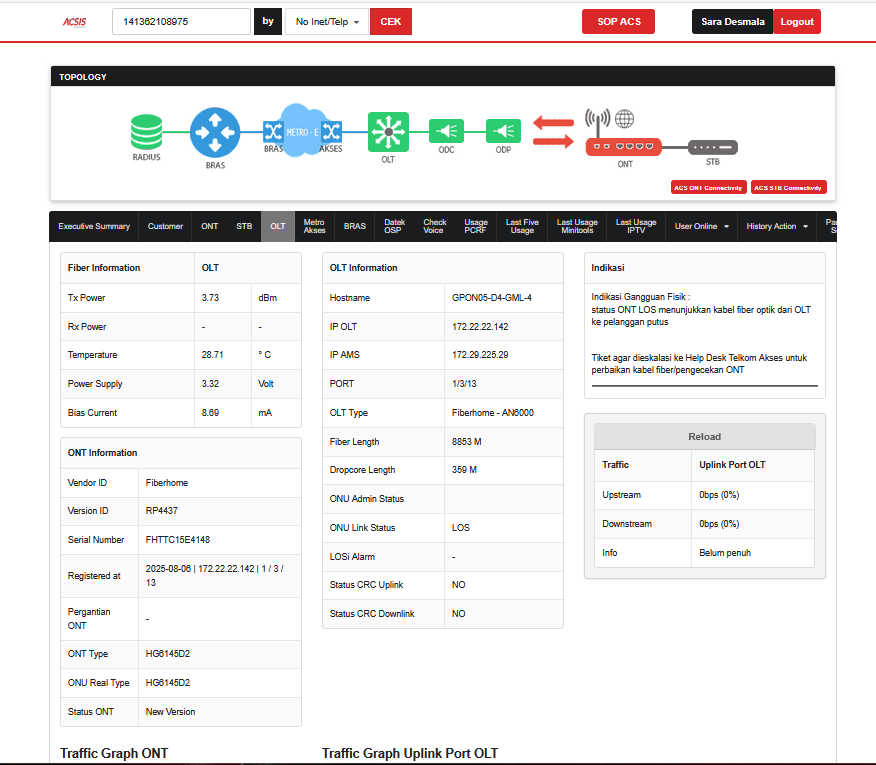Click the OLT icon in topology
Image resolution: width=876 pixels, height=765 pixels.
(388, 132)
